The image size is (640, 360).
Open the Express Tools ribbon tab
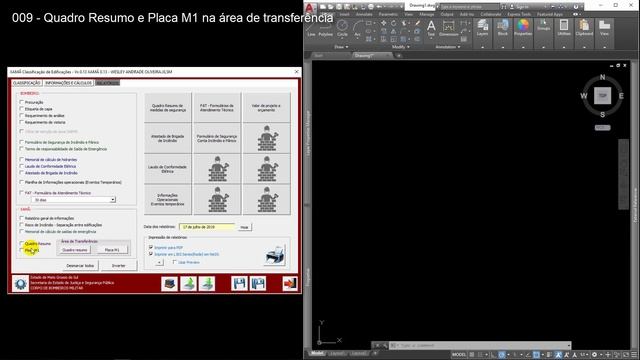519,14
